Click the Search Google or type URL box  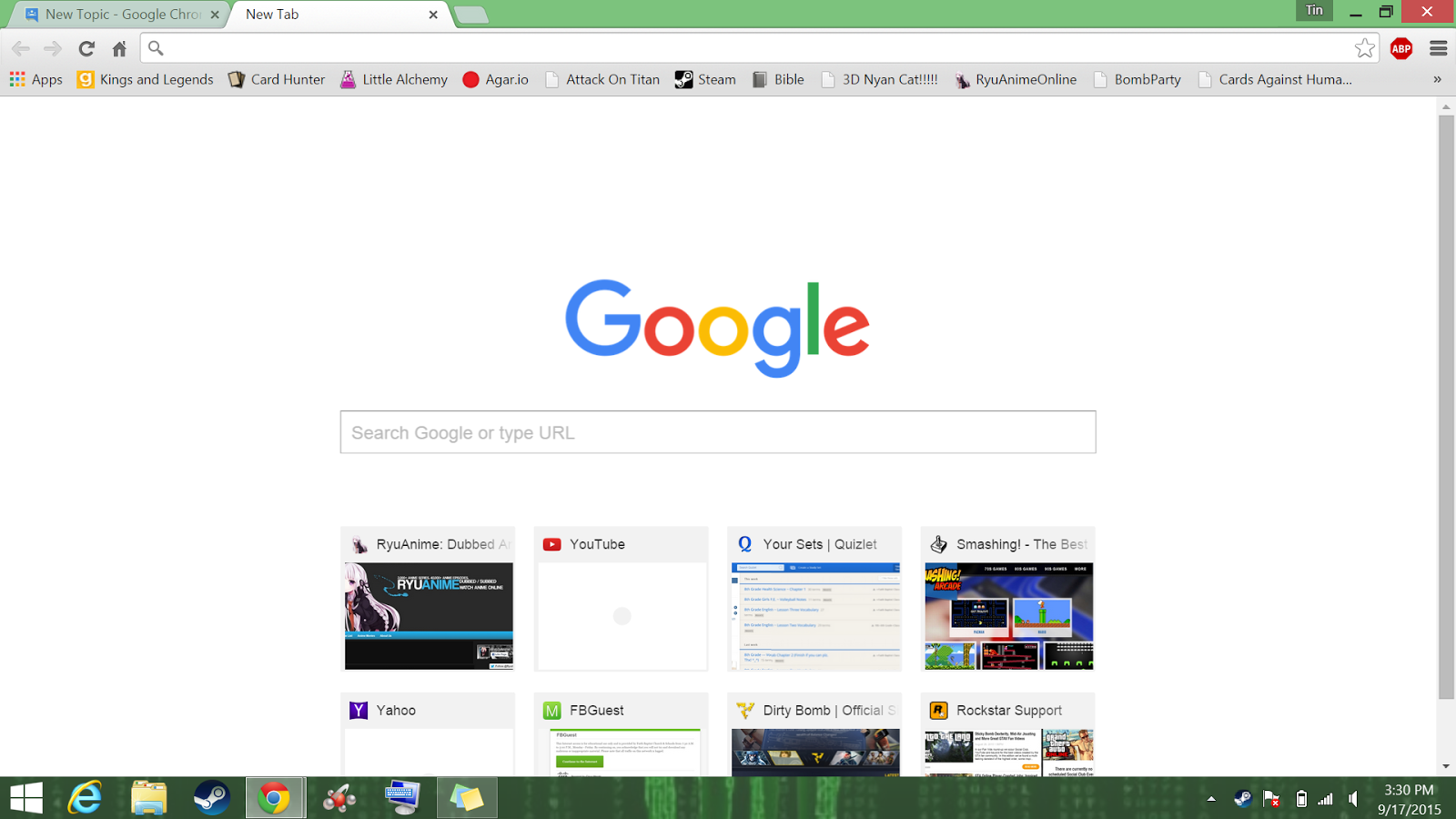[718, 432]
